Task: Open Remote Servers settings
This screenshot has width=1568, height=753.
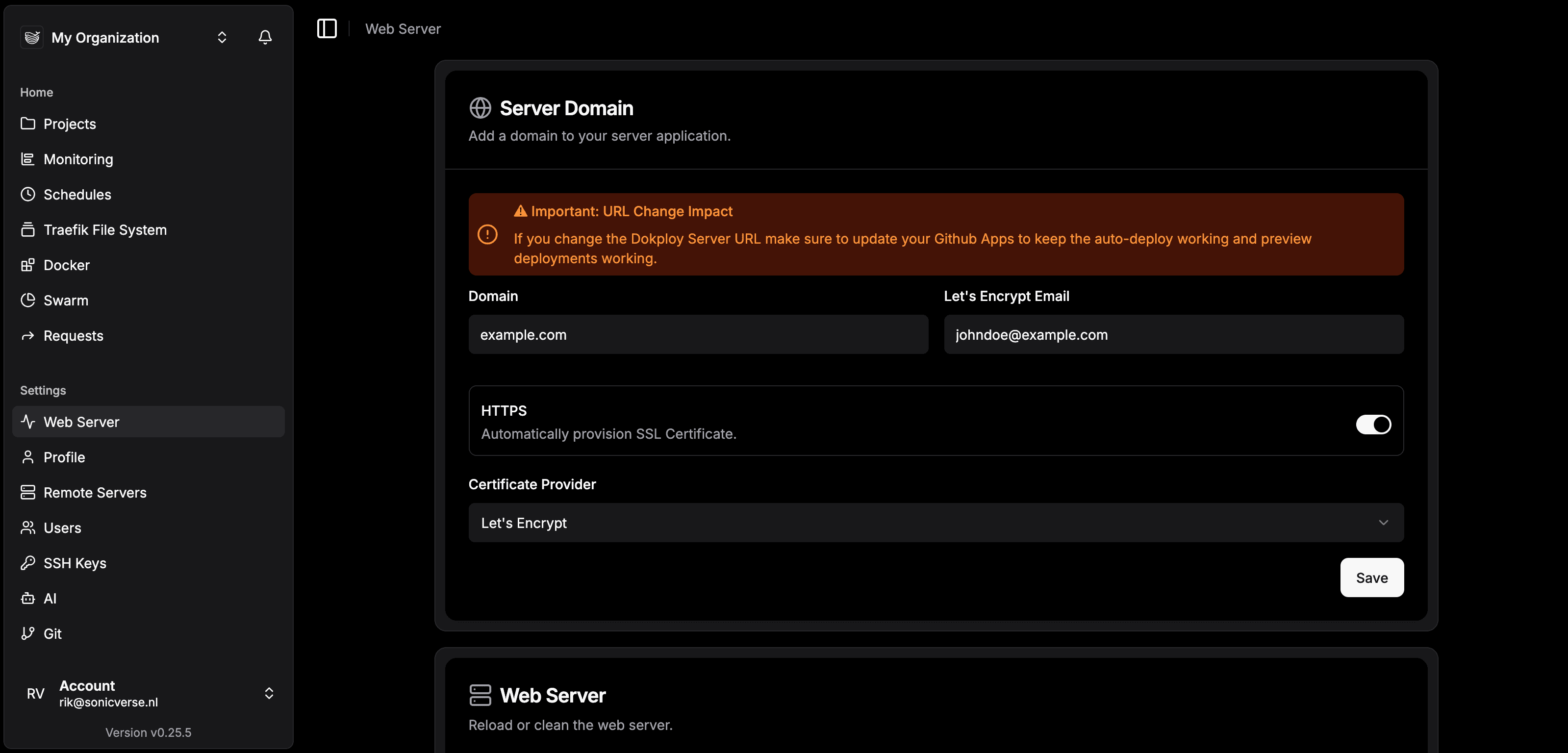Action: [x=94, y=493]
